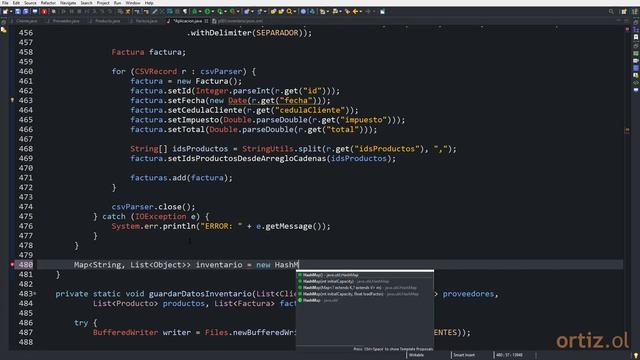Open the New file dropdown arrow
The width and height of the screenshot is (640, 360).
[x=11, y=11]
